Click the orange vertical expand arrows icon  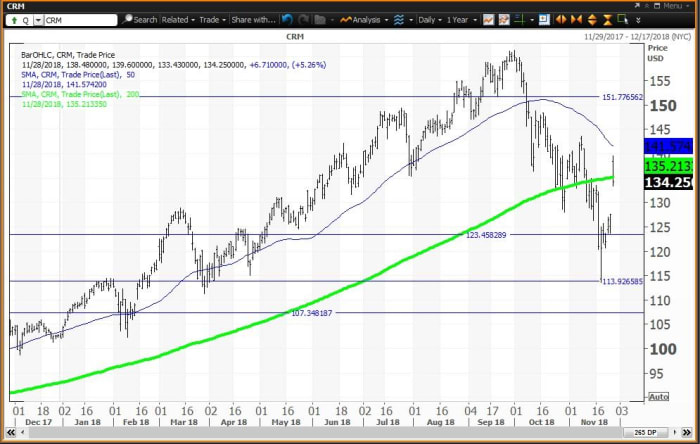(x=592, y=20)
